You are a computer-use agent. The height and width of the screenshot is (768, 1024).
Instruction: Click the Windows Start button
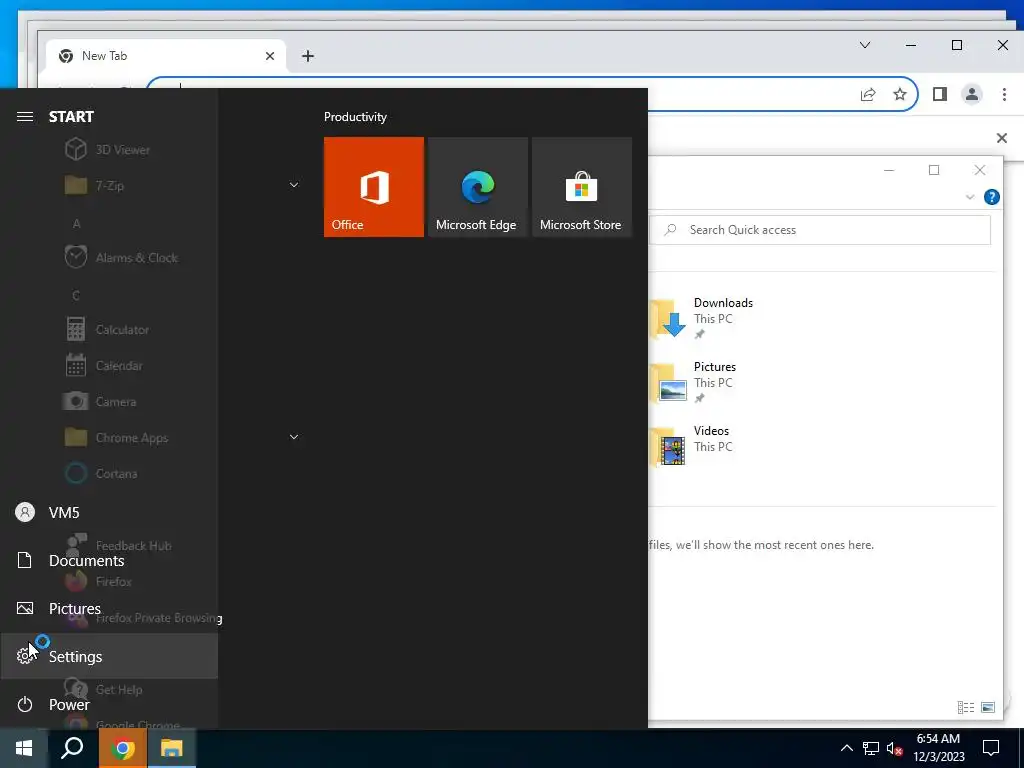(24, 748)
